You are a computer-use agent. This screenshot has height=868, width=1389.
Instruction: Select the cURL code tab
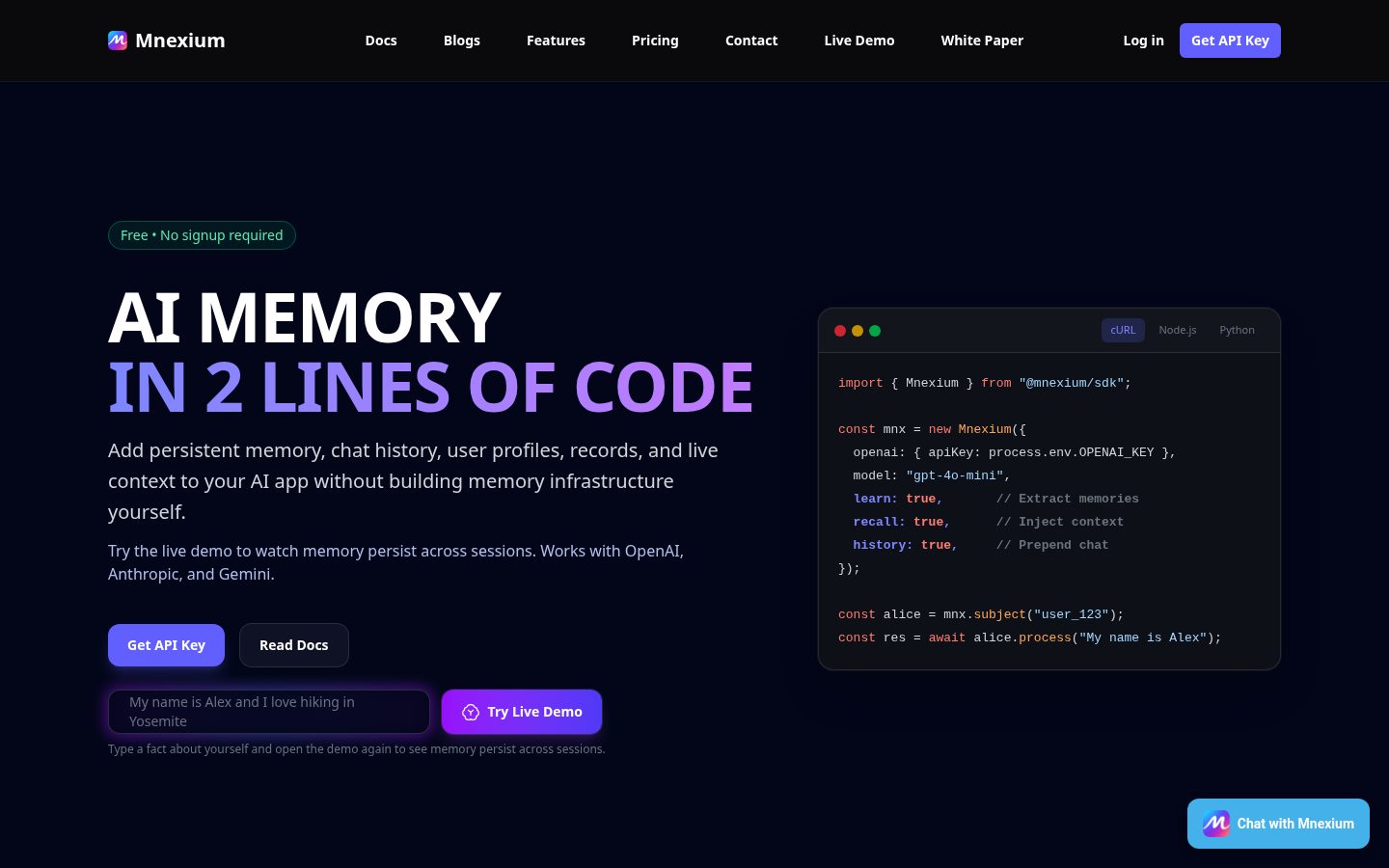[1123, 330]
